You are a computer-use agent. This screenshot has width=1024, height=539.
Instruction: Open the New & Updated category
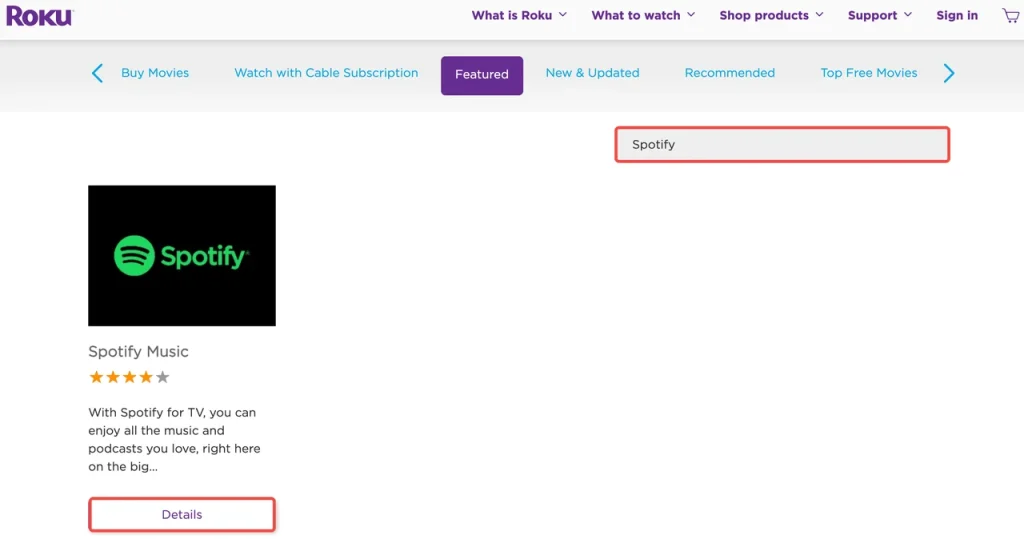[592, 73]
